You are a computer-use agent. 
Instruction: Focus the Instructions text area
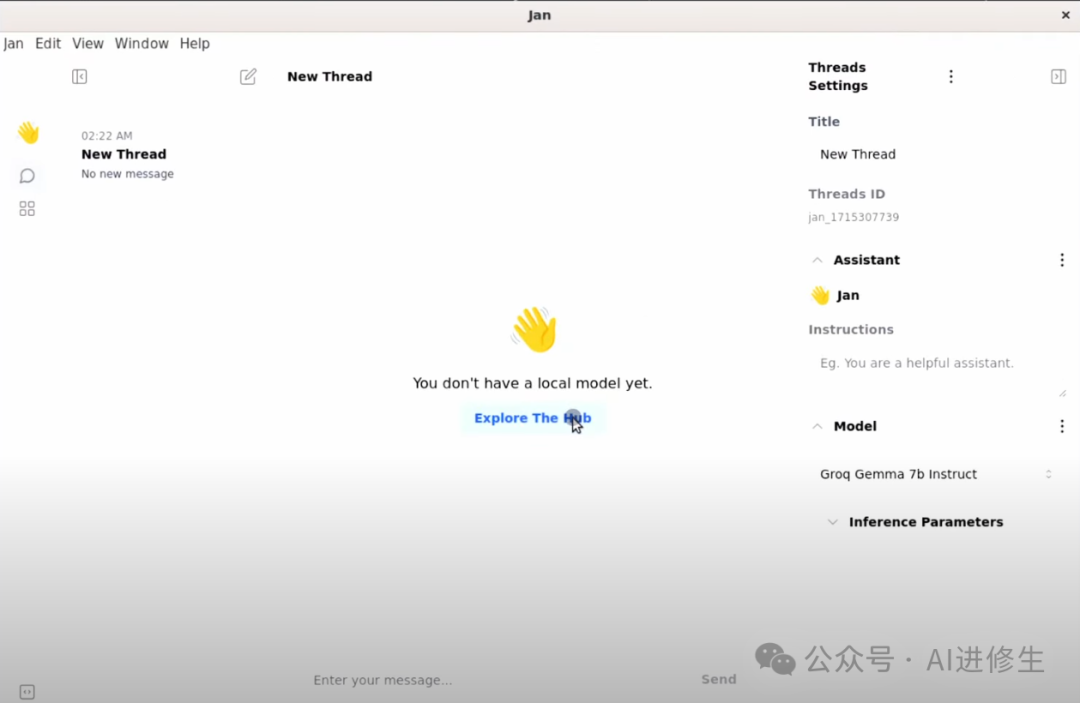tap(936, 373)
